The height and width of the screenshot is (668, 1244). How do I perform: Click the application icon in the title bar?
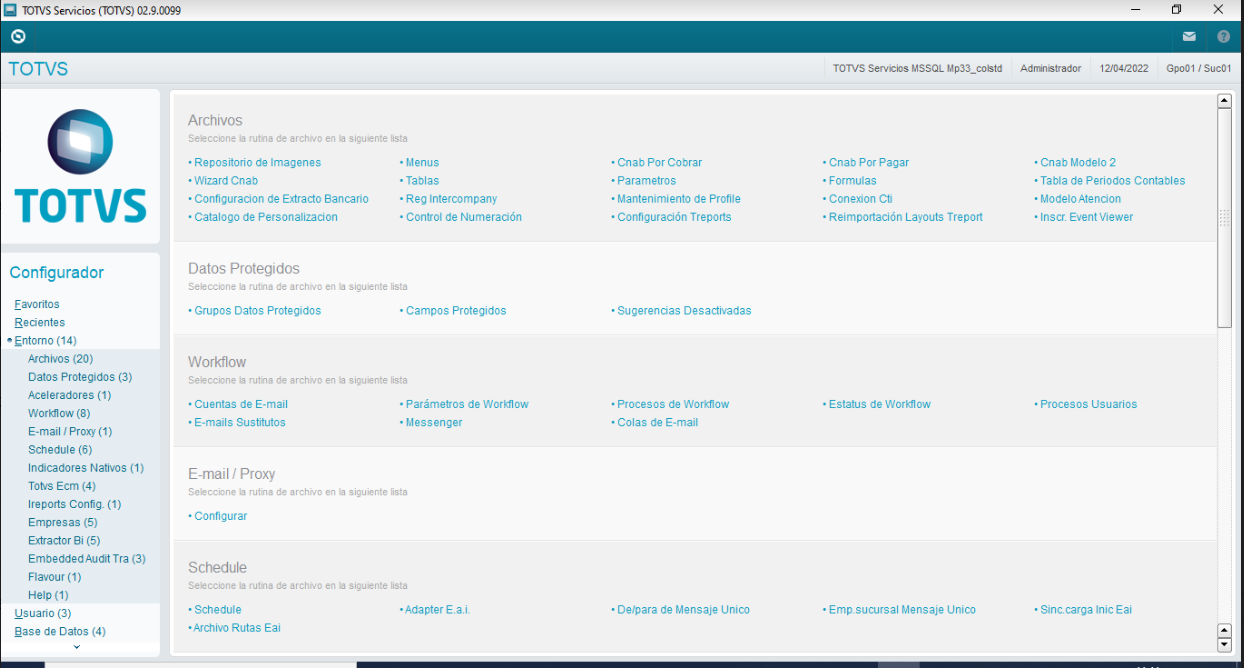click(x=10, y=9)
